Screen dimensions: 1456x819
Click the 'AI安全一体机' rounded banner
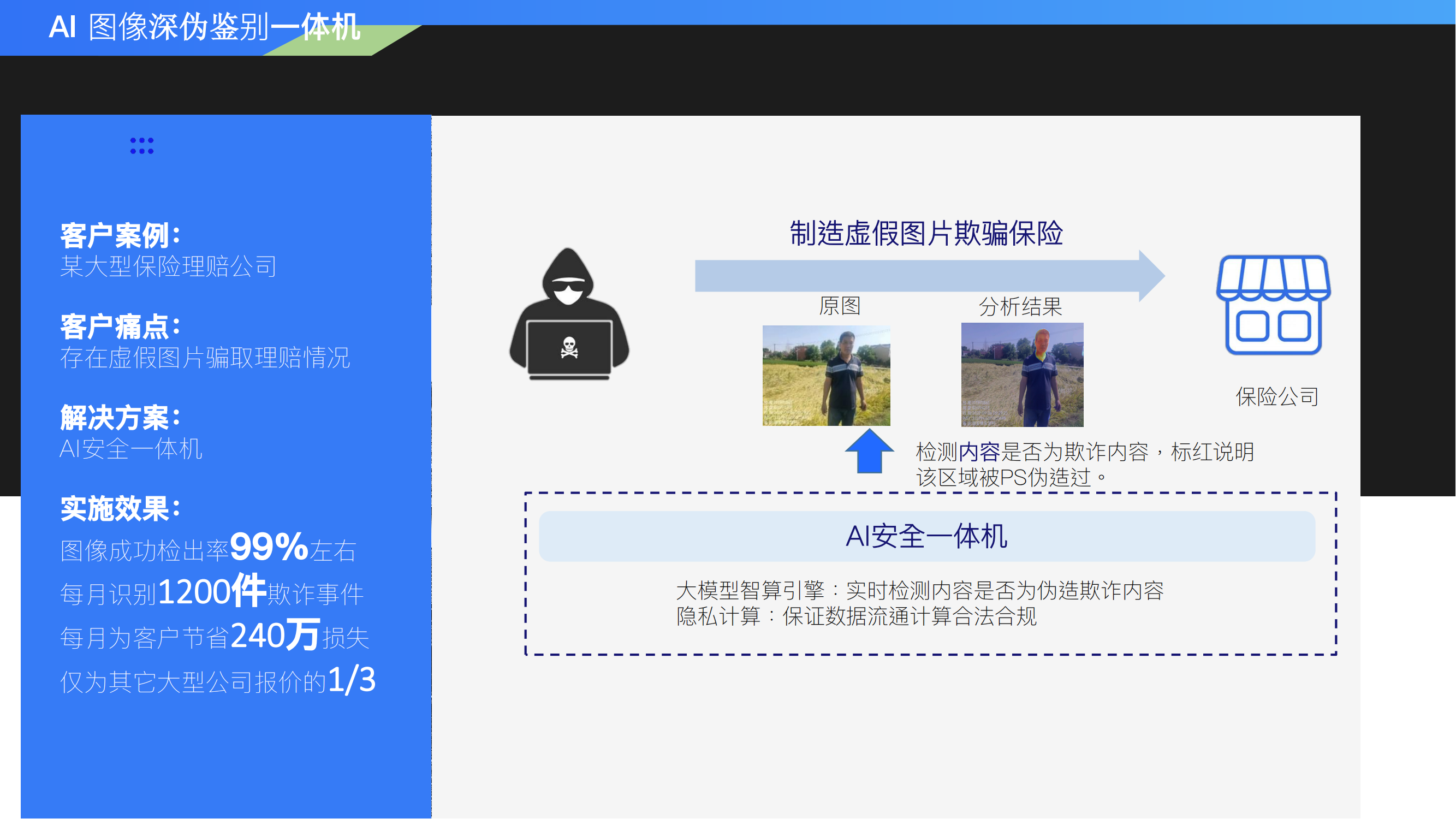tap(927, 536)
